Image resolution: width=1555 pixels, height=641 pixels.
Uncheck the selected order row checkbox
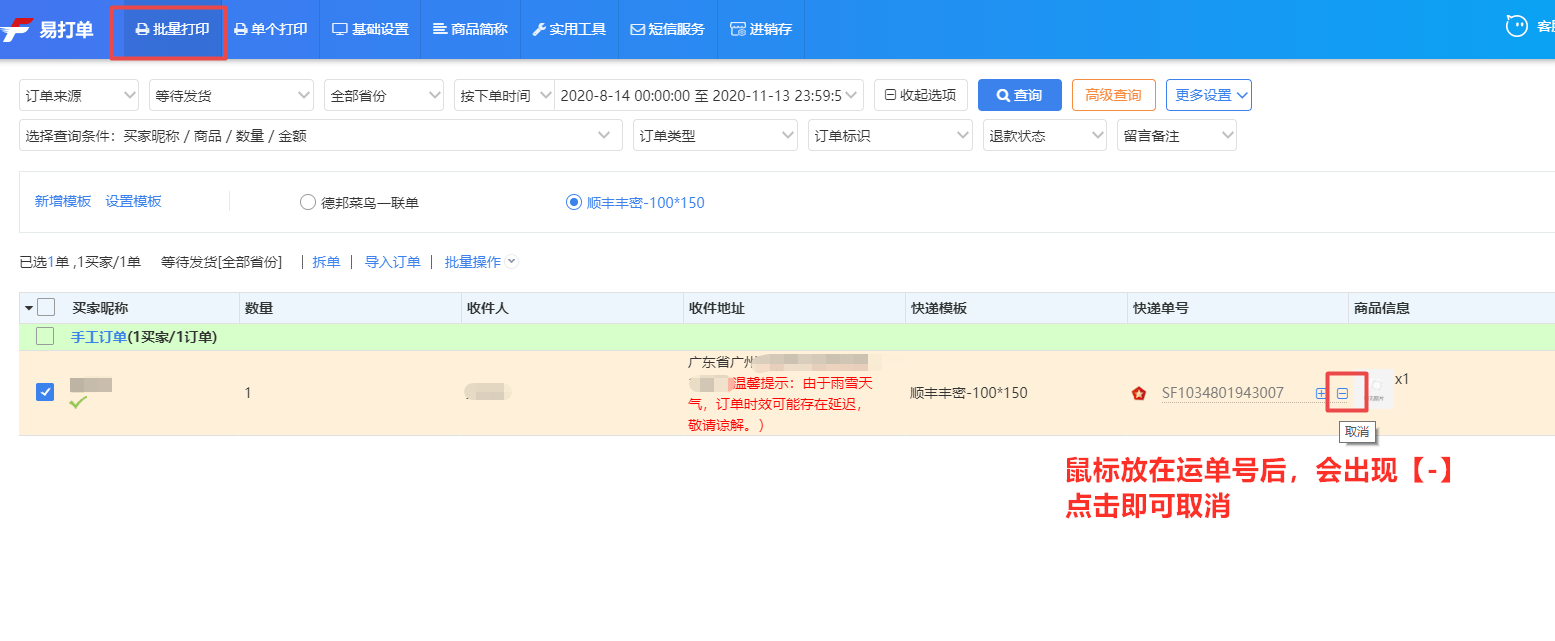(45, 392)
